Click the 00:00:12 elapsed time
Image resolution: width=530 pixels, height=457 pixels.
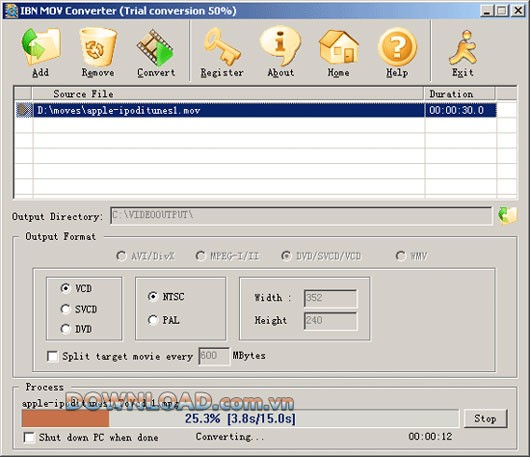[430, 436]
